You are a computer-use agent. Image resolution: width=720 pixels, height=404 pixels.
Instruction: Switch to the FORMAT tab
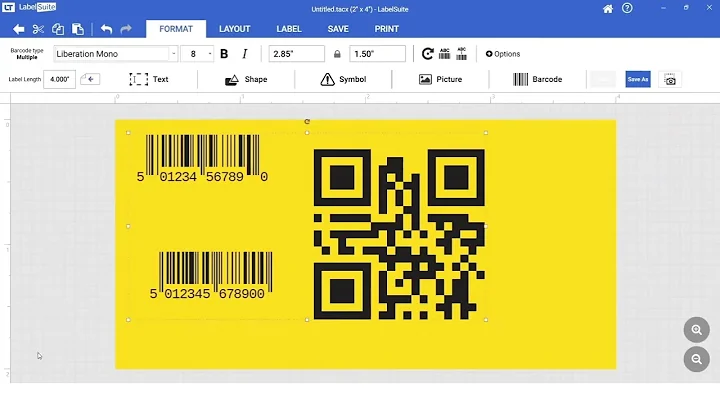click(x=176, y=29)
